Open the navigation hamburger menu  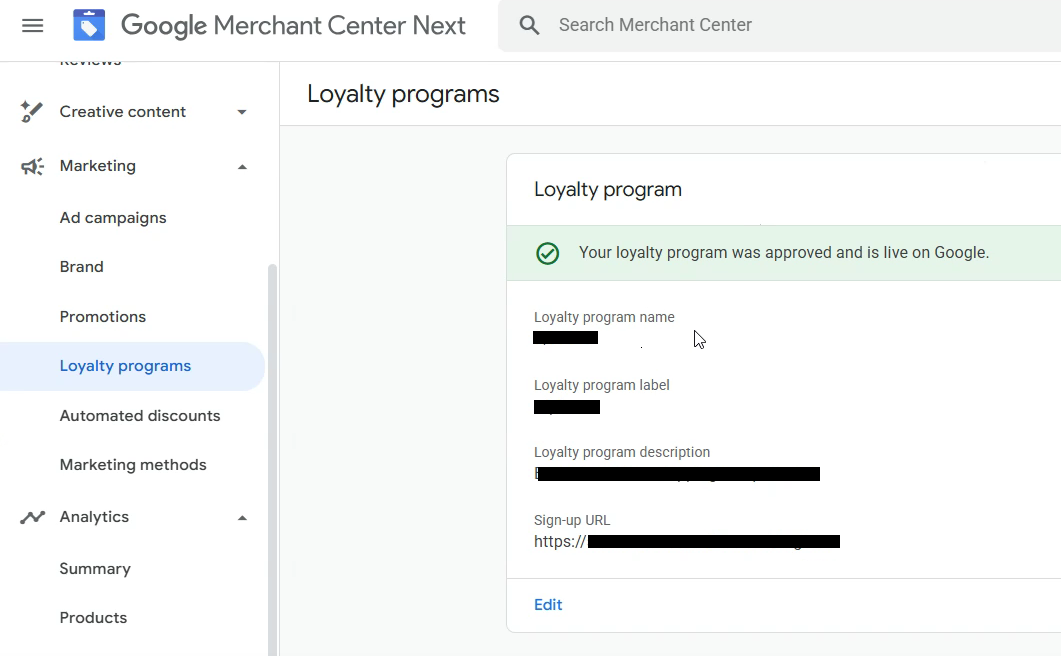coord(33,25)
